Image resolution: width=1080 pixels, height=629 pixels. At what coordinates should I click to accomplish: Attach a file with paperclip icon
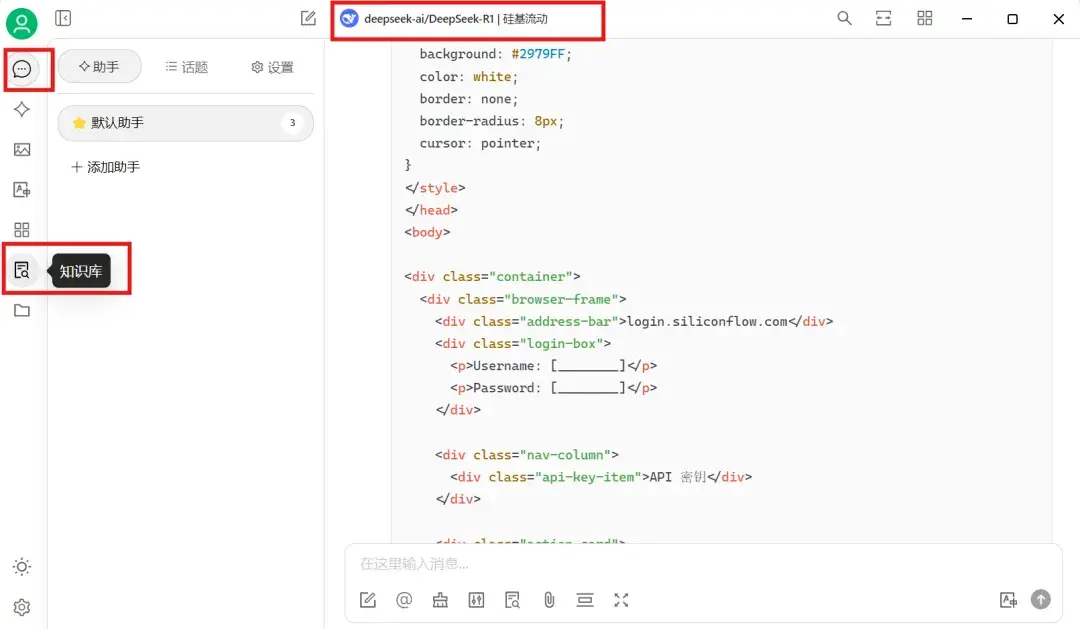549,600
